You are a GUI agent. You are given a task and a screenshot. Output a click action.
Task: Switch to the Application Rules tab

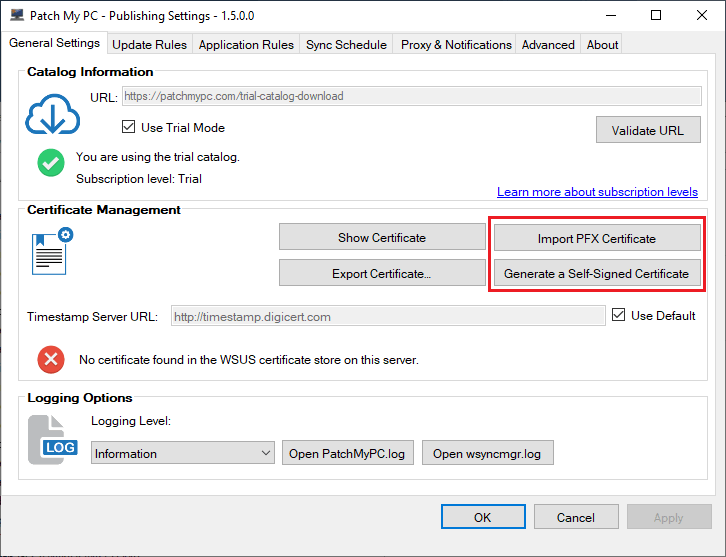(246, 44)
